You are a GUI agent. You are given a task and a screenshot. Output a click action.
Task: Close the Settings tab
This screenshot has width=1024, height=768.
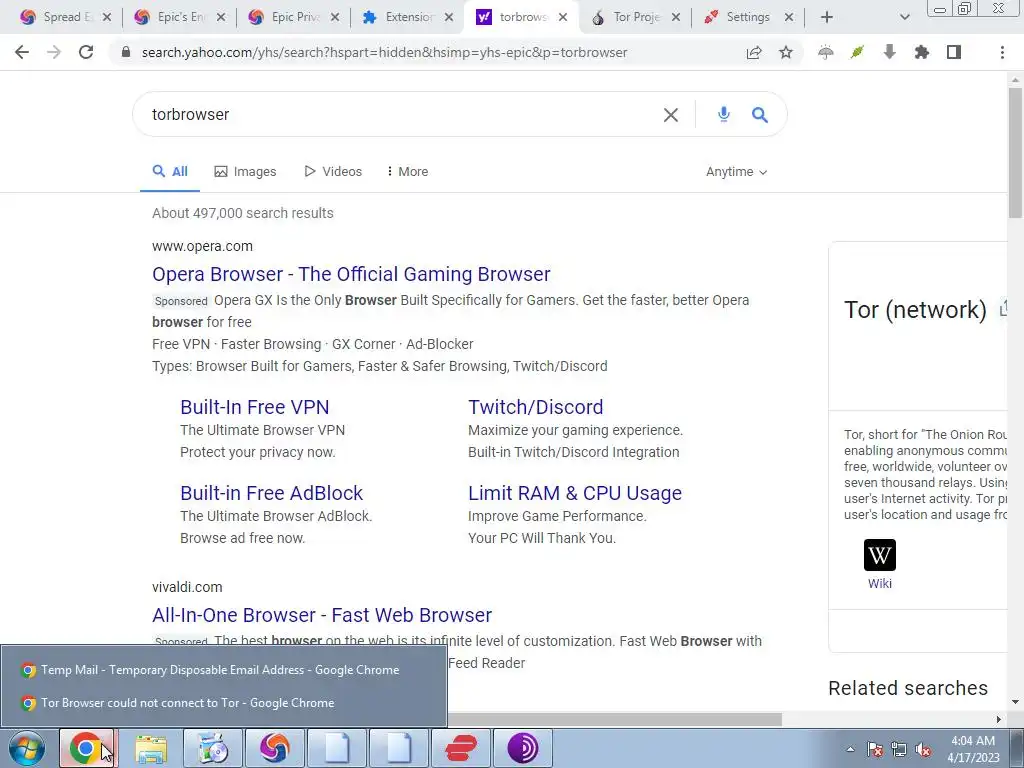pyautogui.click(x=789, y=18)
